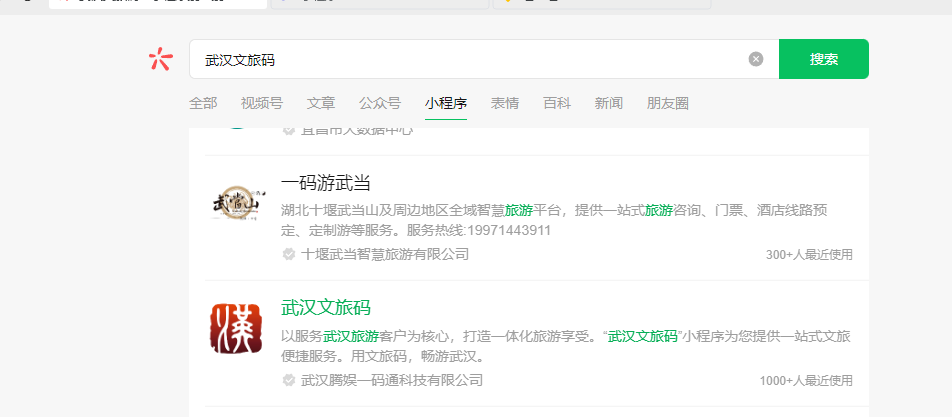
Task: Open the 一码游武当 result title
Action: click(325, 183)
